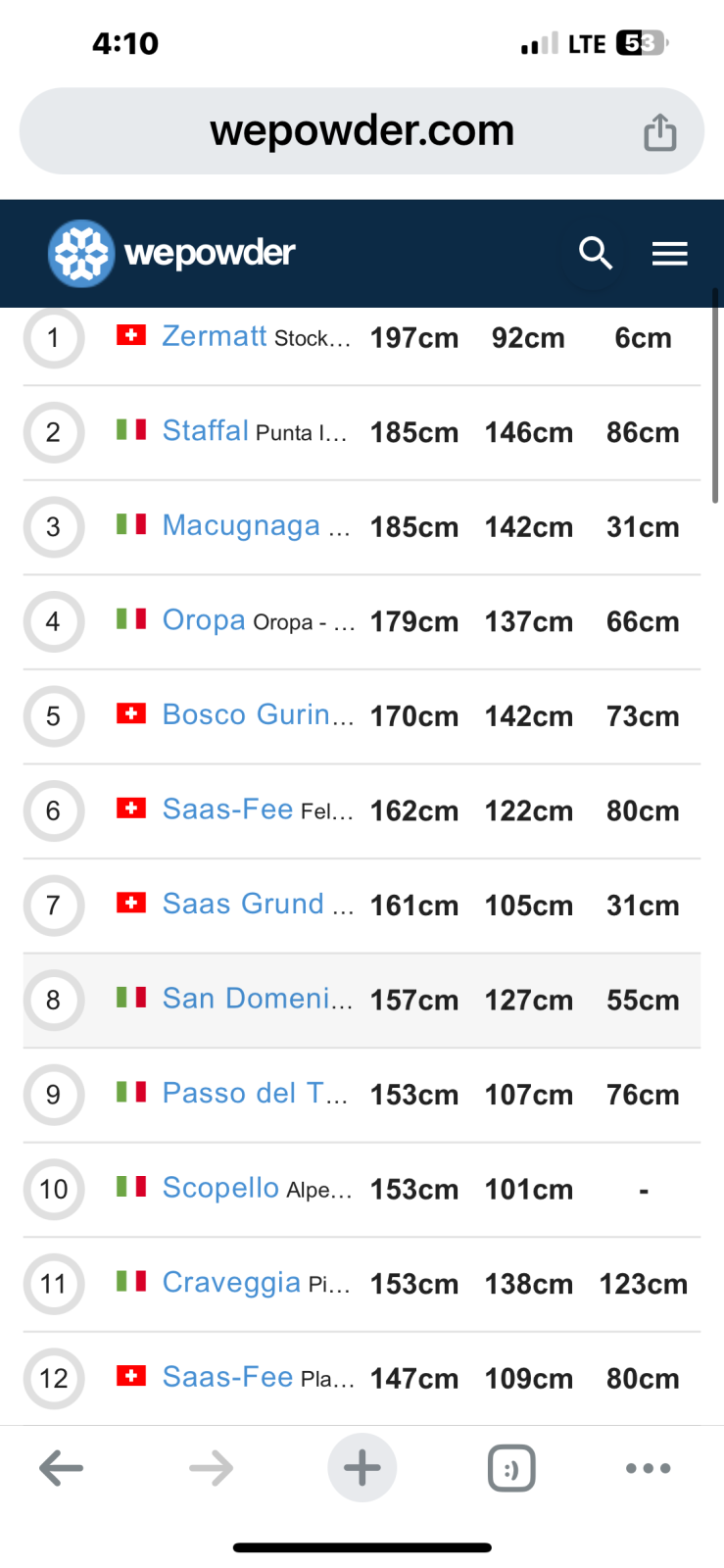Image resolution: width=724 pixels, height=1568 pixels.
Task: Open a new tab with plus button
Action: point(362,1468)
